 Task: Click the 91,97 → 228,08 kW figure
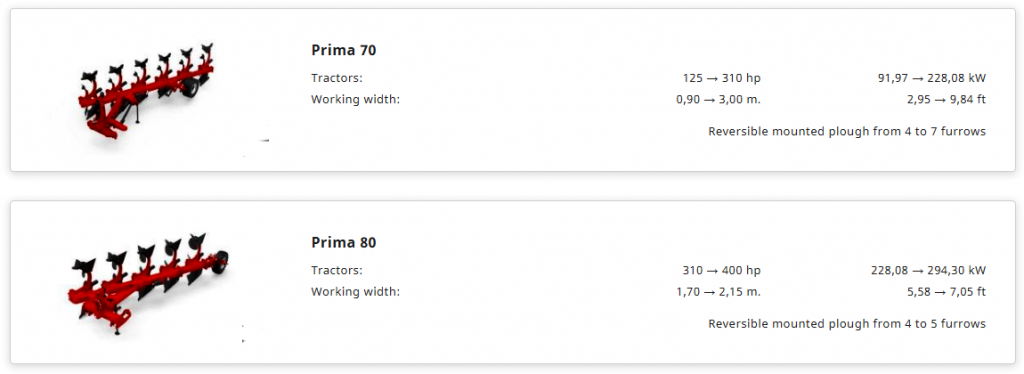pos(931,78)
